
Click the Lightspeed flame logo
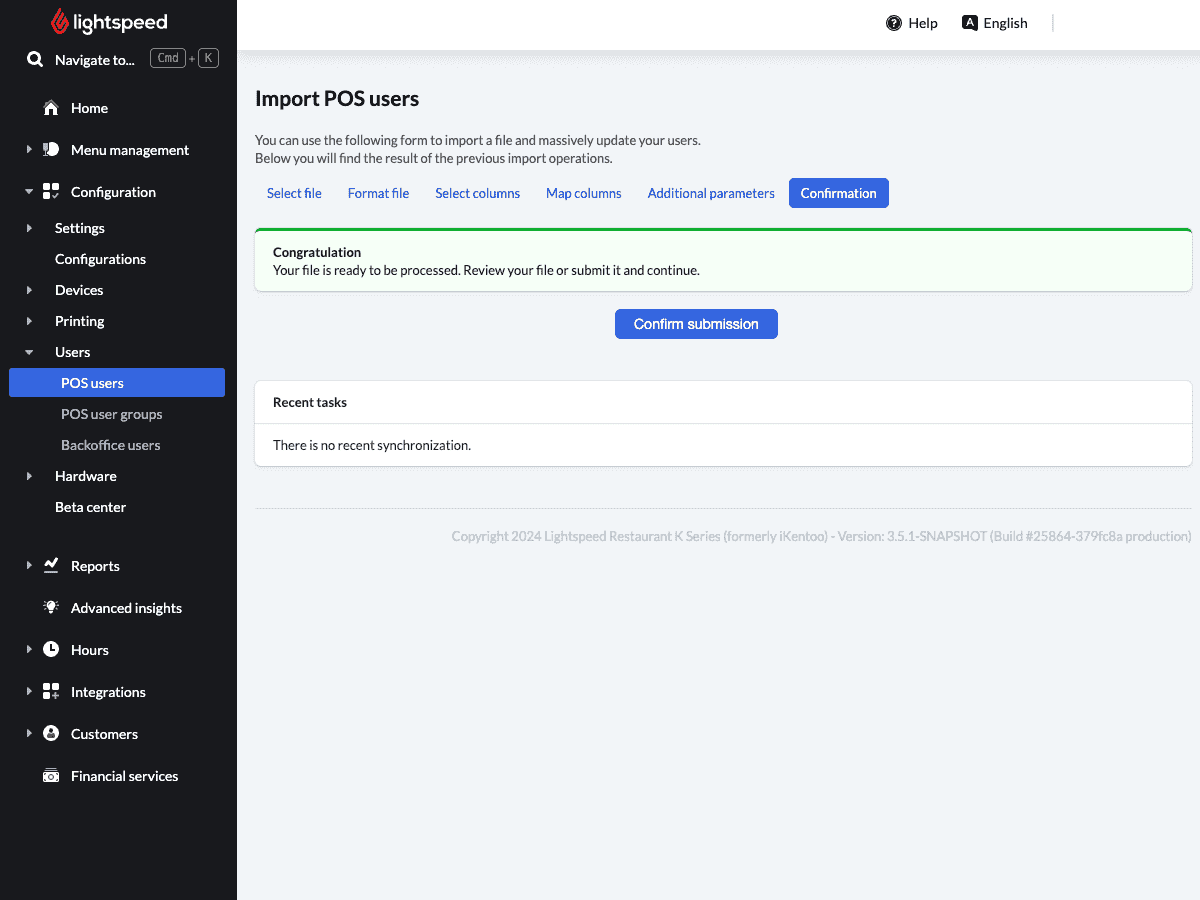click(60, 22)
